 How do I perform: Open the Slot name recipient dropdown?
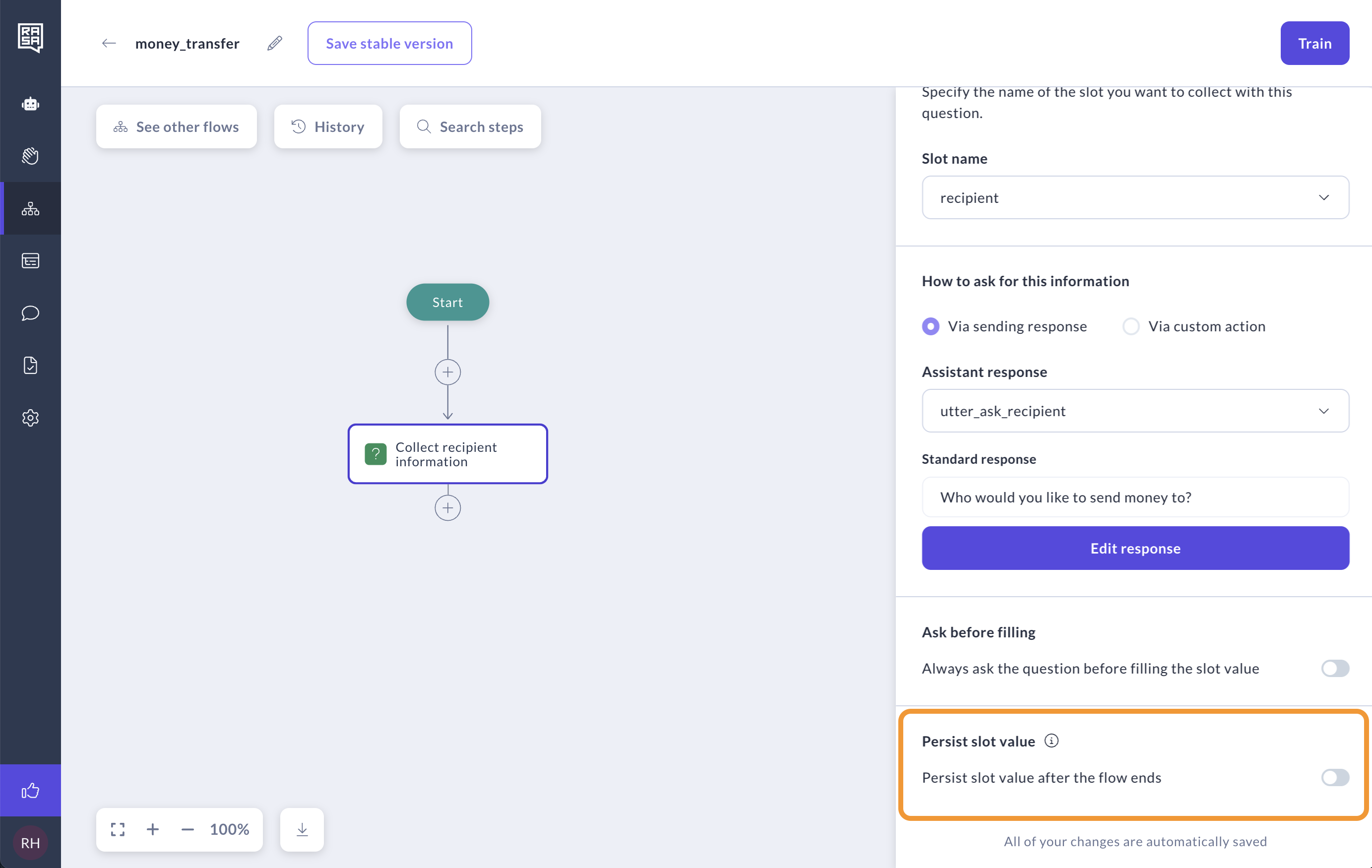point(1135,198)
